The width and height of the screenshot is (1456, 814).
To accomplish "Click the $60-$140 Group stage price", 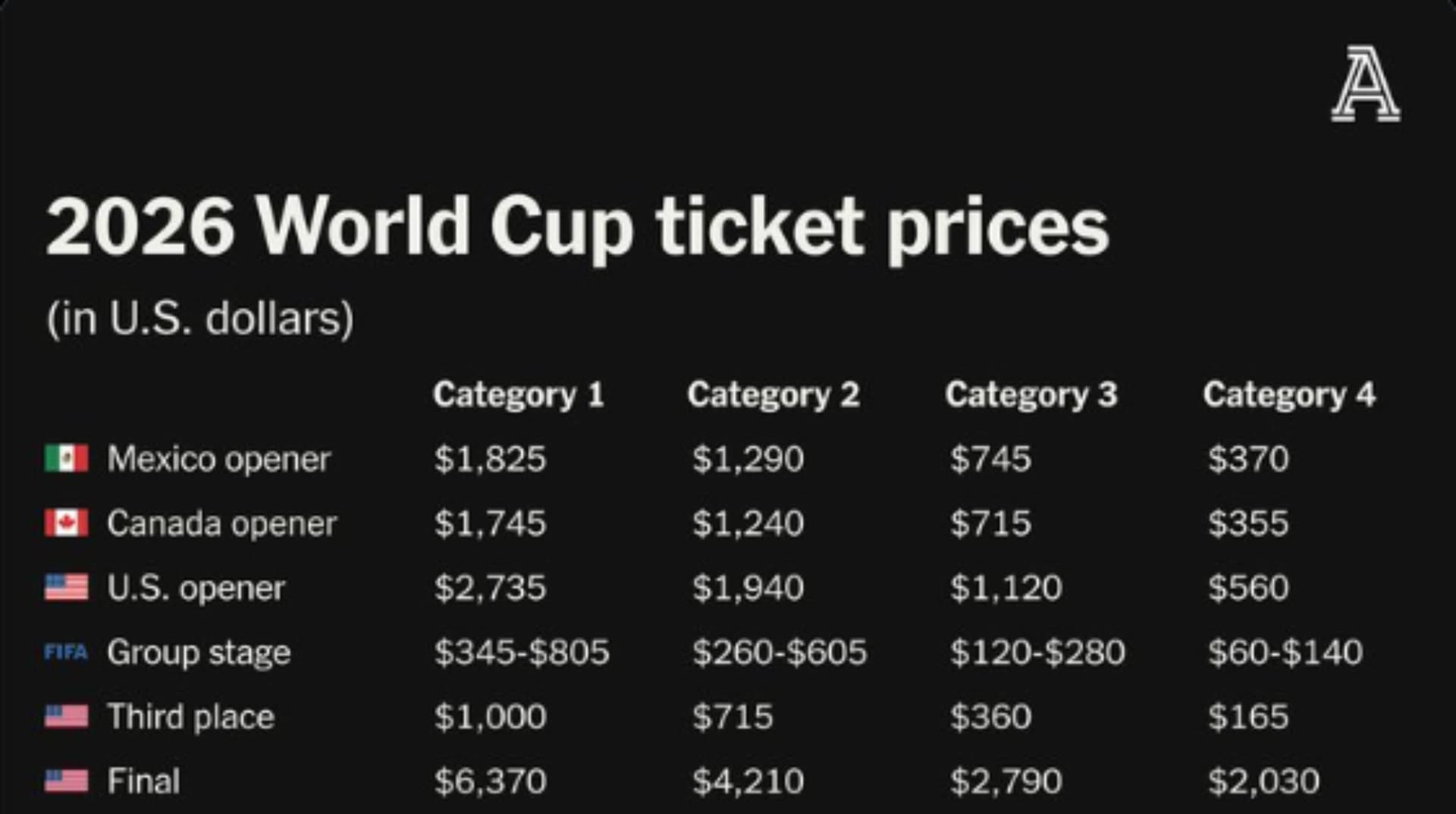I will [x=1285, y=652].
